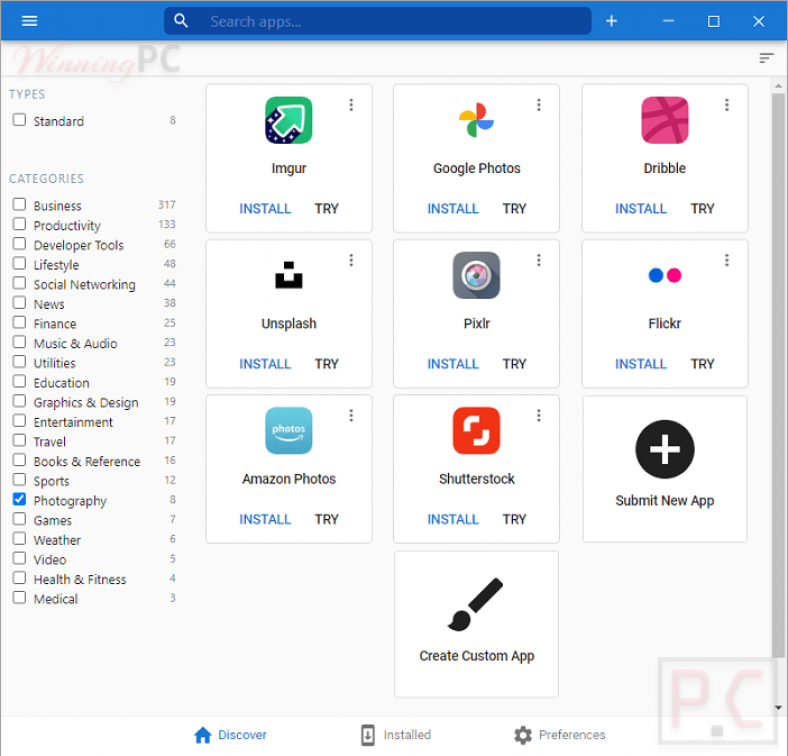Try the Shutterstock app
Screen dimensions: 788x756
tap(514, 519)
